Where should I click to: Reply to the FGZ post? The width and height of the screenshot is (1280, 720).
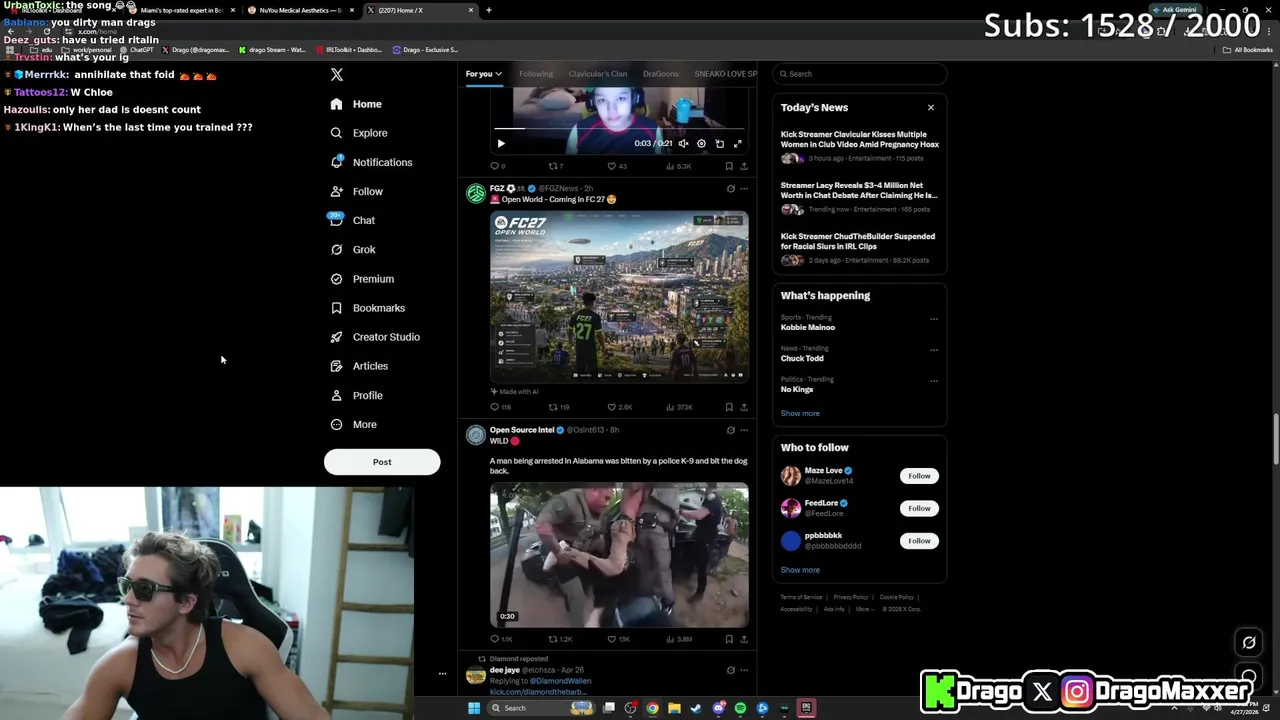click(500, 407)
